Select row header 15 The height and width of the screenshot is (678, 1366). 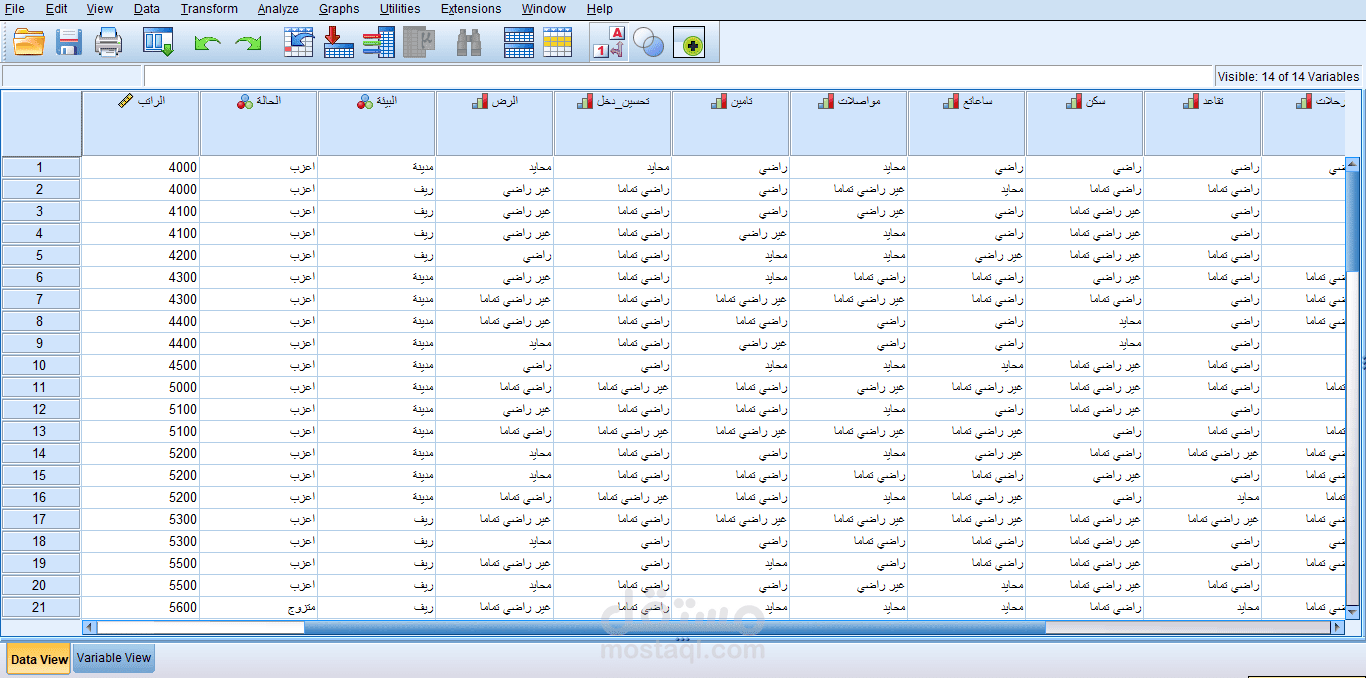tap(40, 475)
